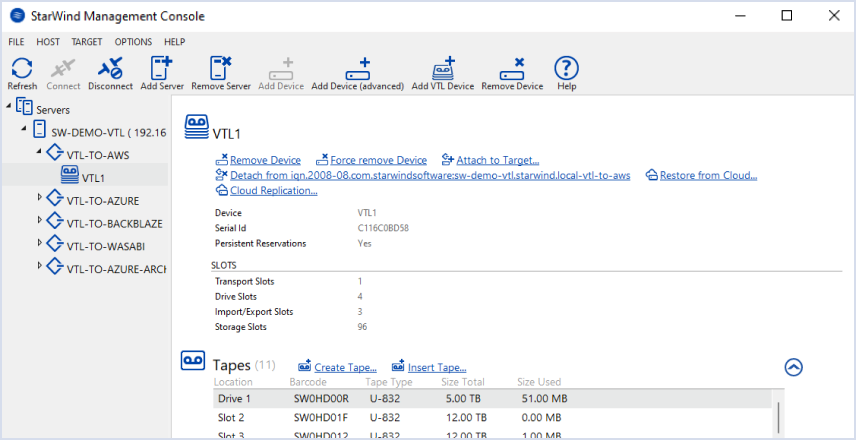Image resolution: width=856 pixels, height=440 pixels.
Task: Collapse the VTL-TO-AWS node
Action: pos(39,151)
